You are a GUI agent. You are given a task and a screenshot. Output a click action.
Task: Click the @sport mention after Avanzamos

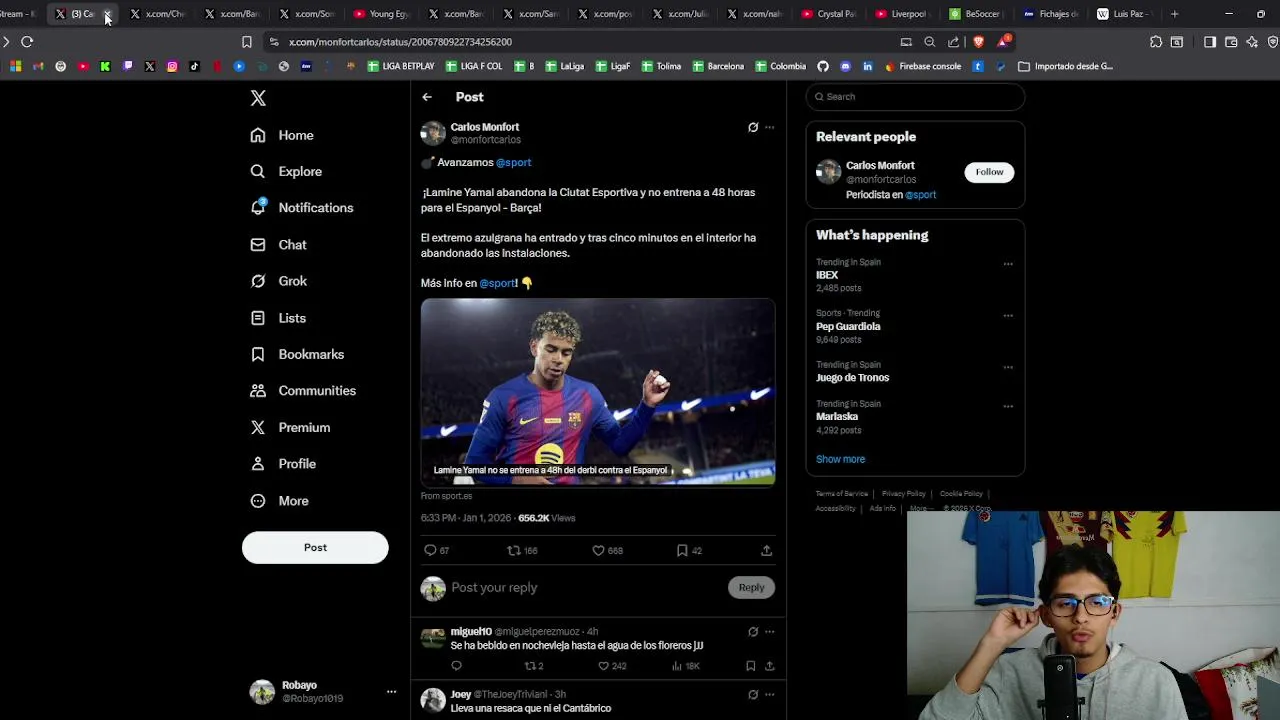coord(513,162)
